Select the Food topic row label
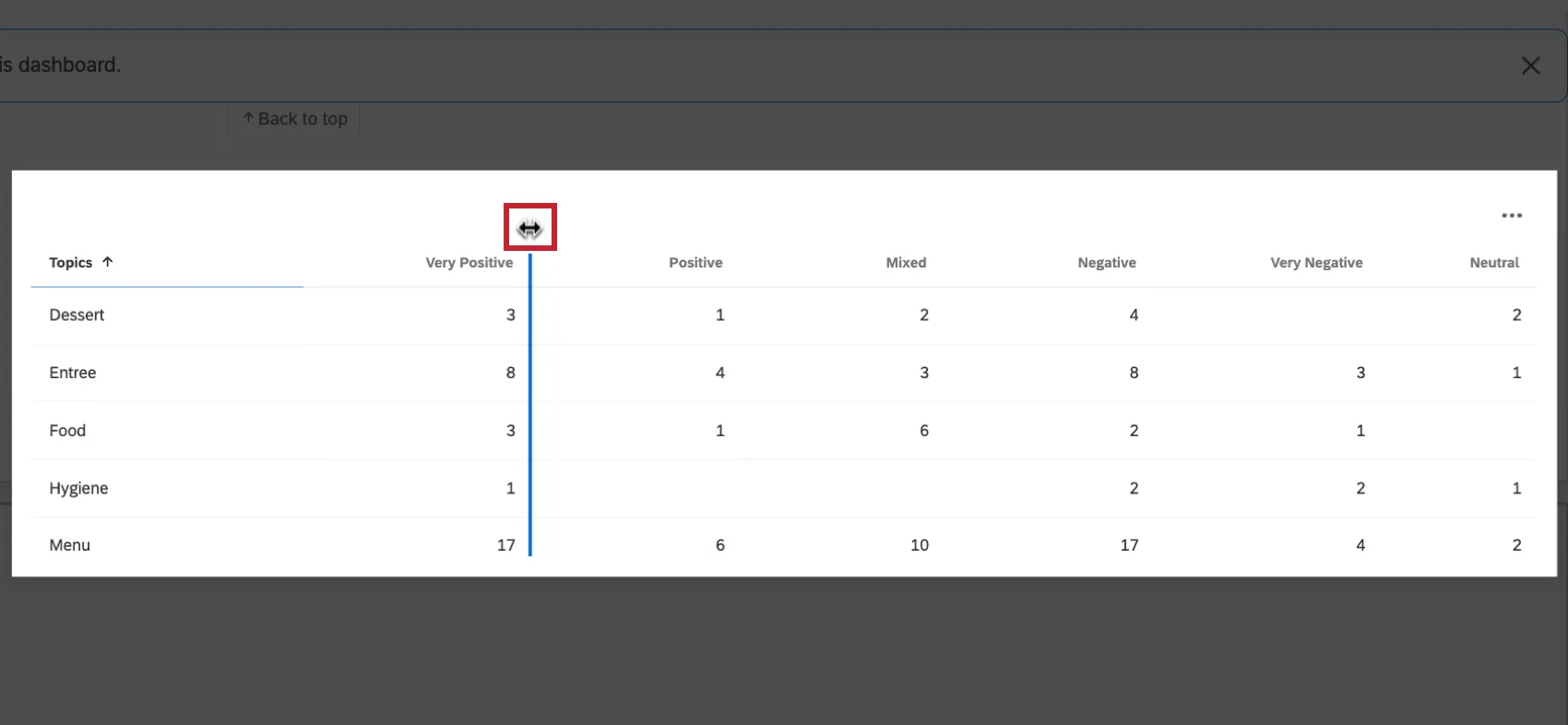1568x725 pixels. 67,431
